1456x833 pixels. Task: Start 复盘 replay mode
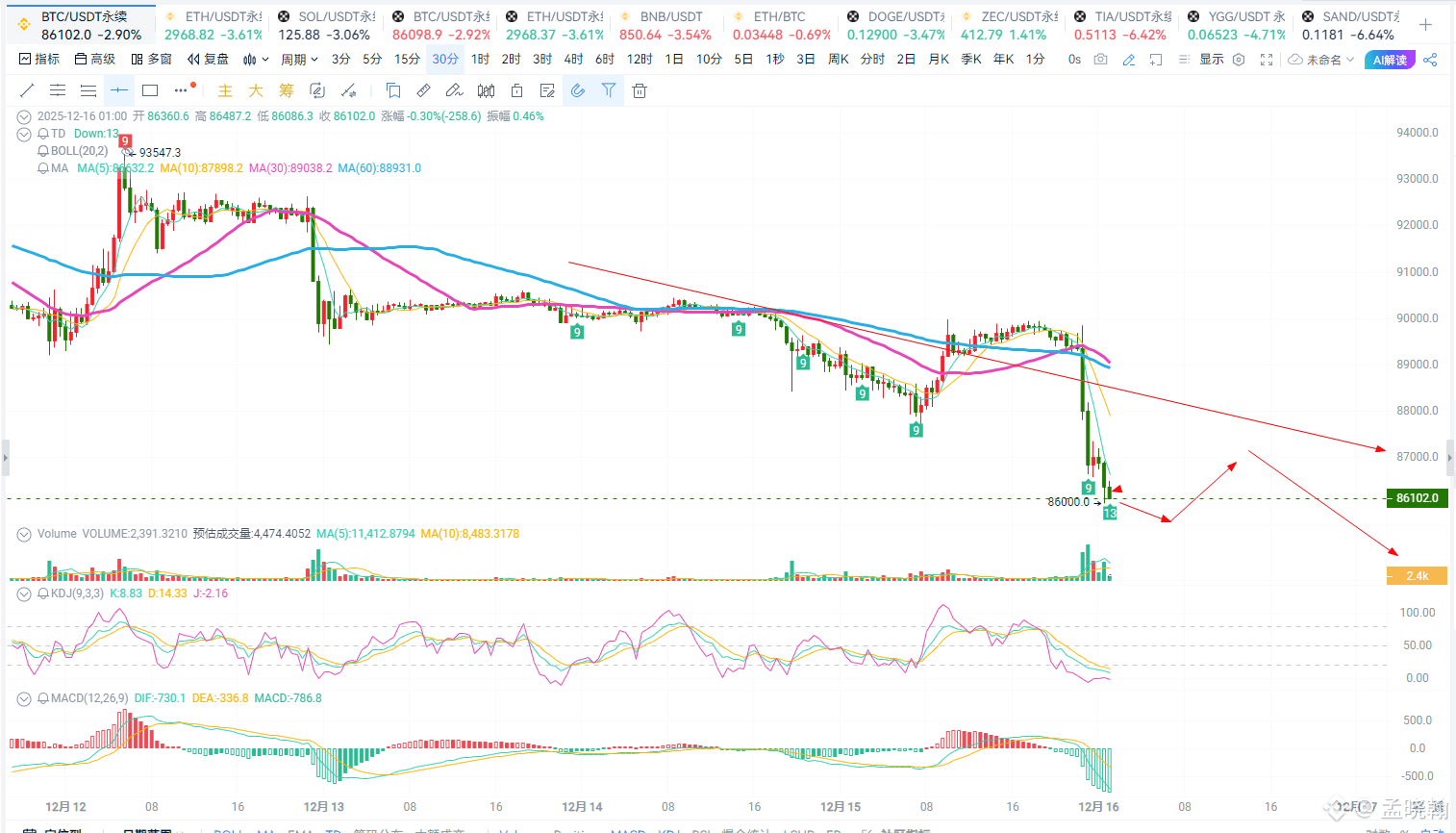(x=208, y=60)
